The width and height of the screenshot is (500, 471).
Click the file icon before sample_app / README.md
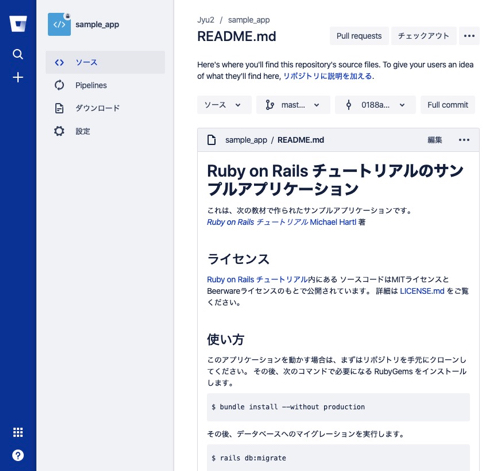[212, 140]
